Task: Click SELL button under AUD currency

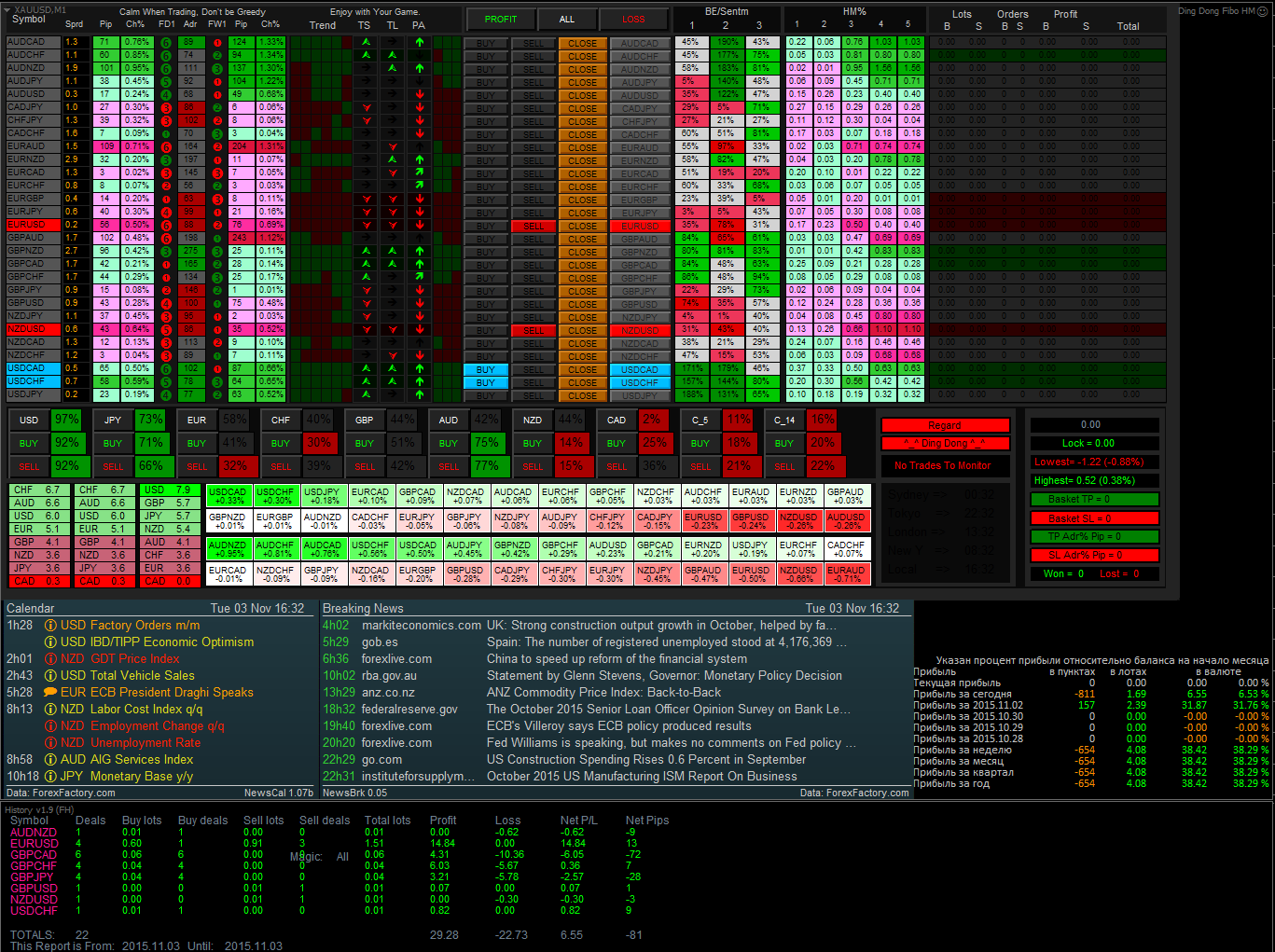Action: (x=449, y=466)
